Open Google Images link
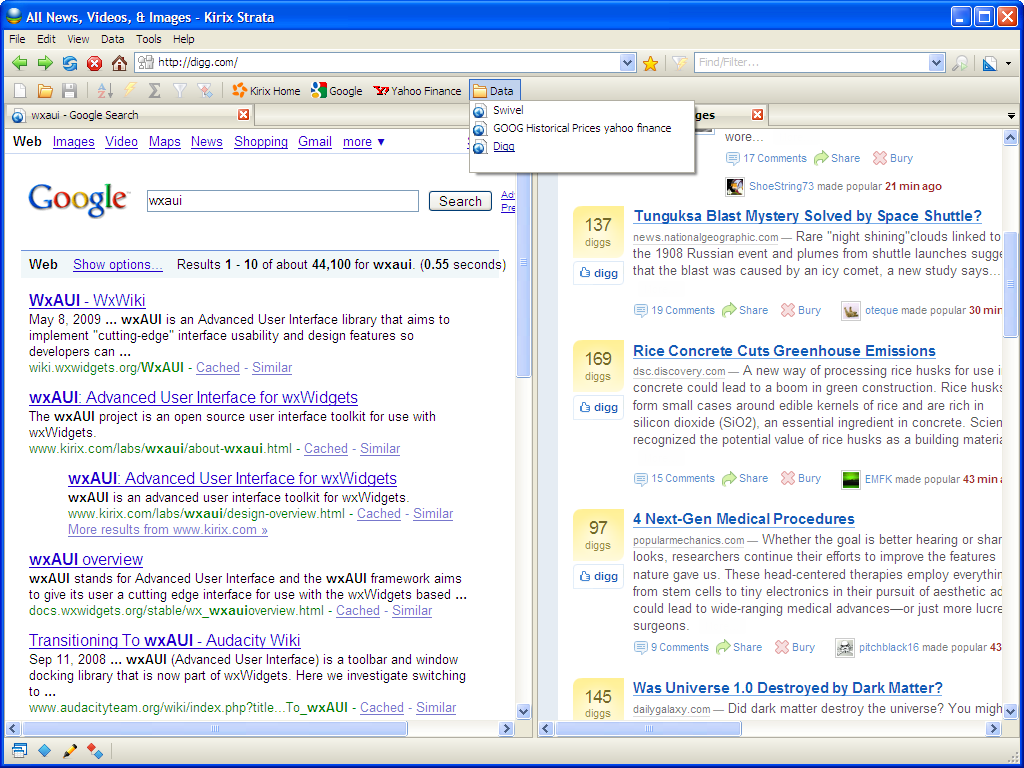Screen dimensions: 1024x768 tap(74, 142)
